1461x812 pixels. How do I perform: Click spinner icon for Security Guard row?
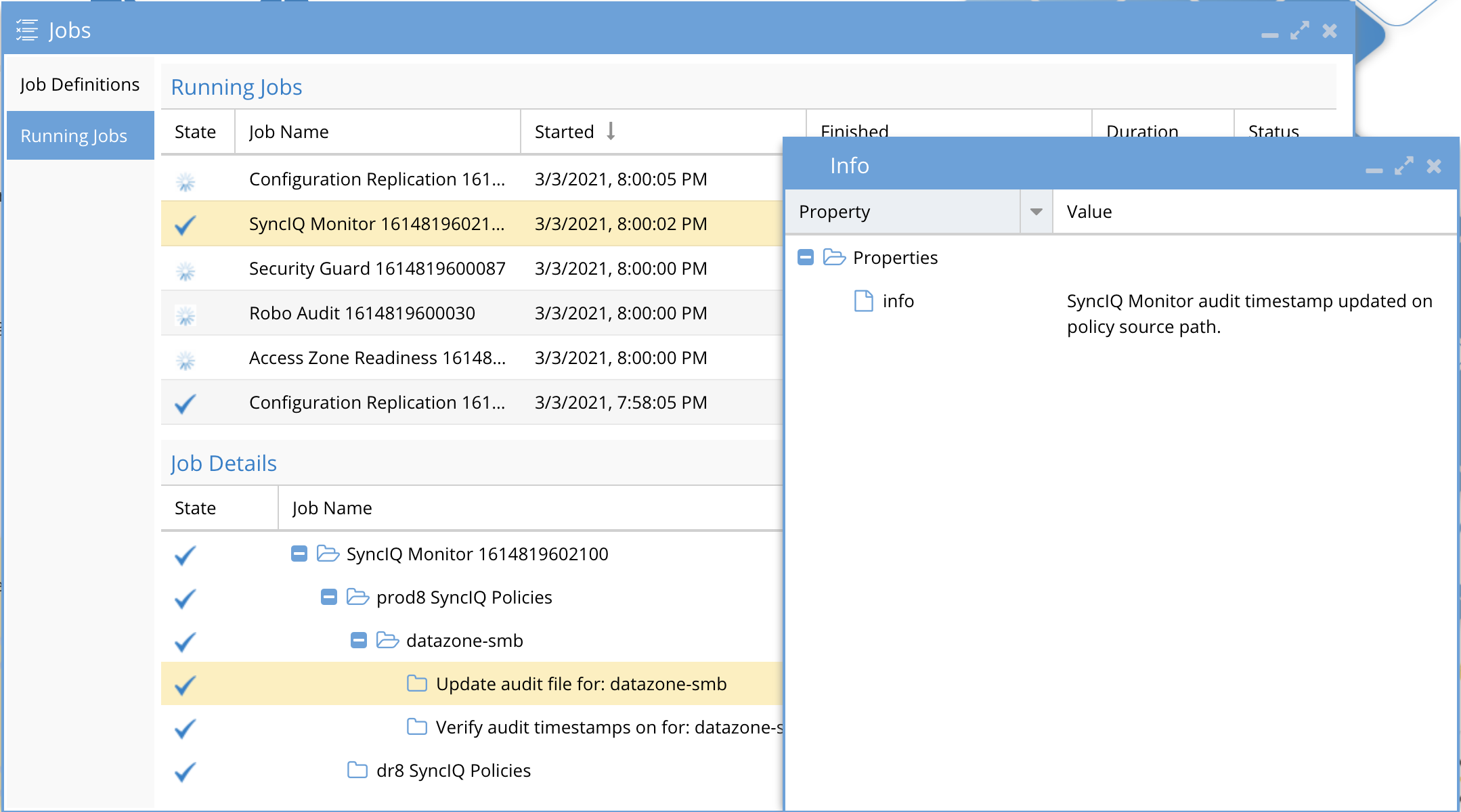(186, 271)
